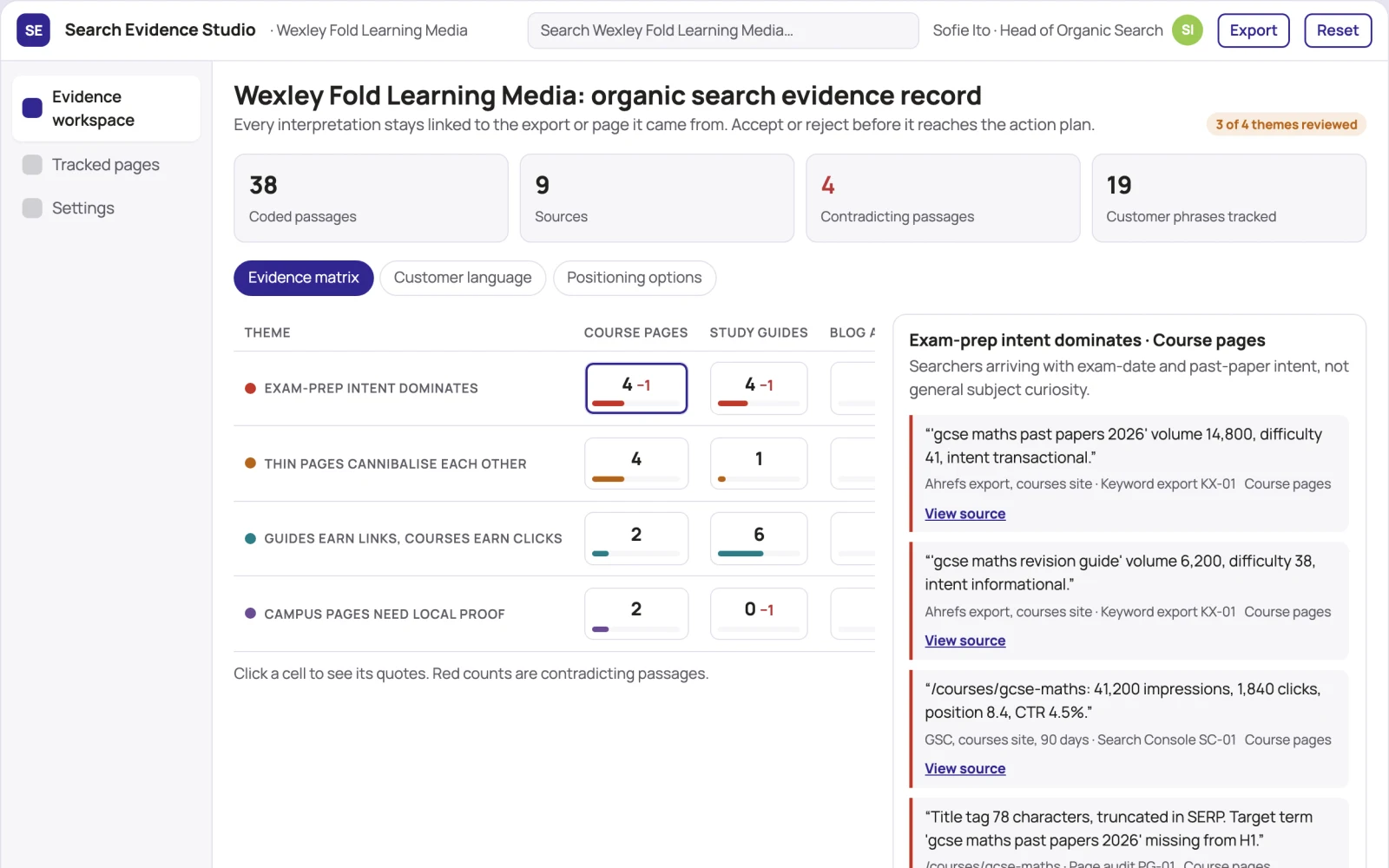Focus the Search Wexley Fold Learning Media field
The image size is (1389, 868).
click(x=722, y=30)
